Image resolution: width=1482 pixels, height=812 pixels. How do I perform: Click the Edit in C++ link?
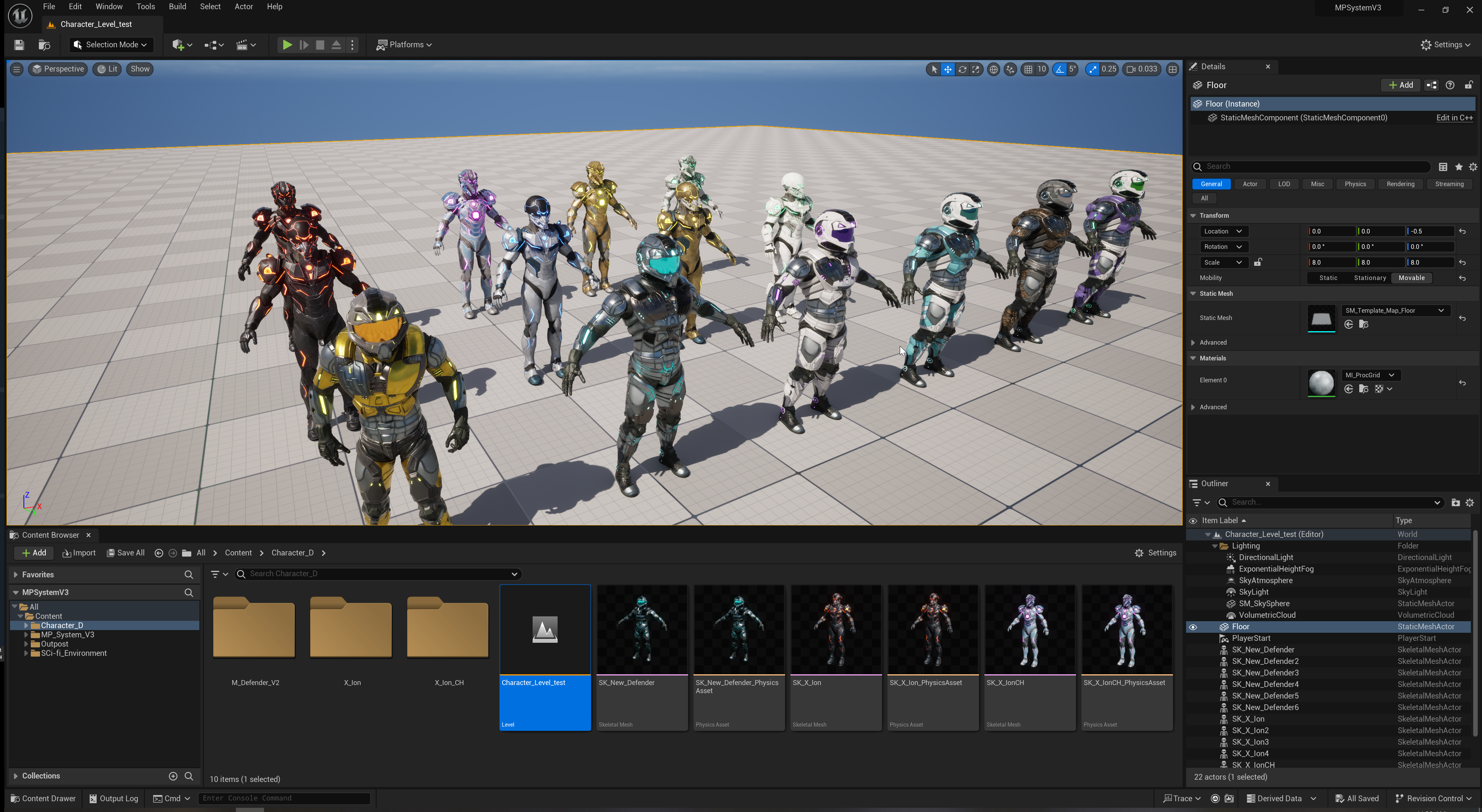1454,118
